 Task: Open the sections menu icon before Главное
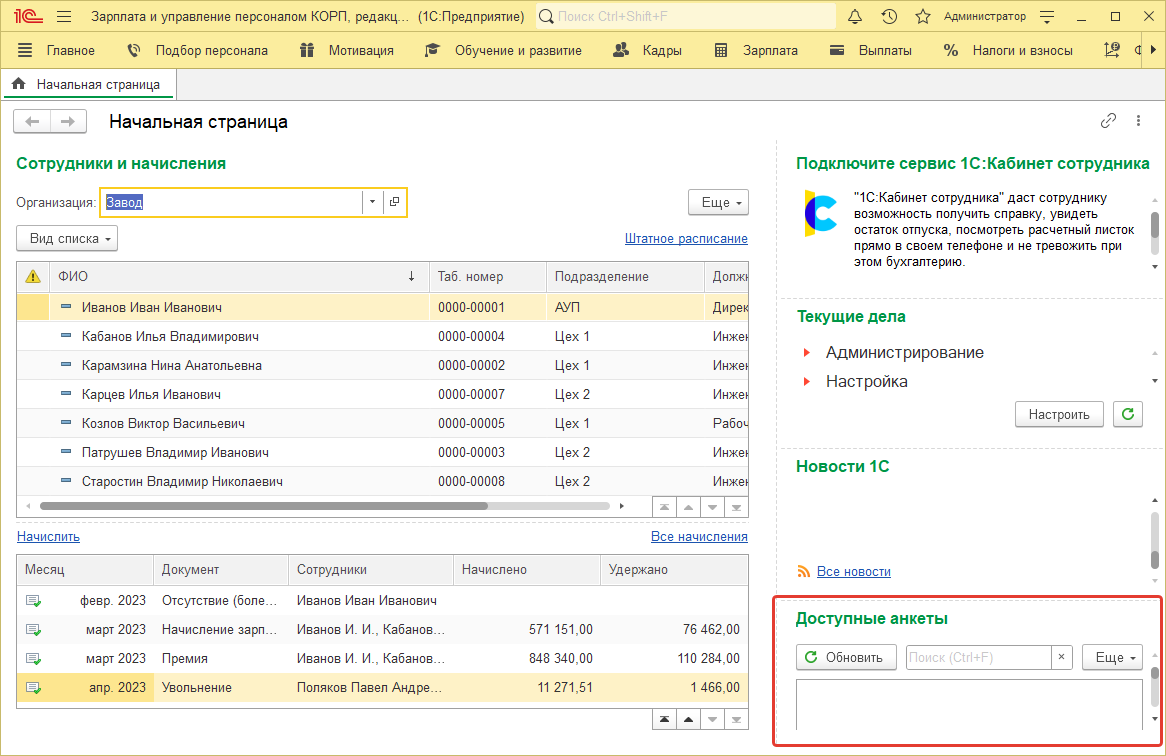click(x=25, y=51)
